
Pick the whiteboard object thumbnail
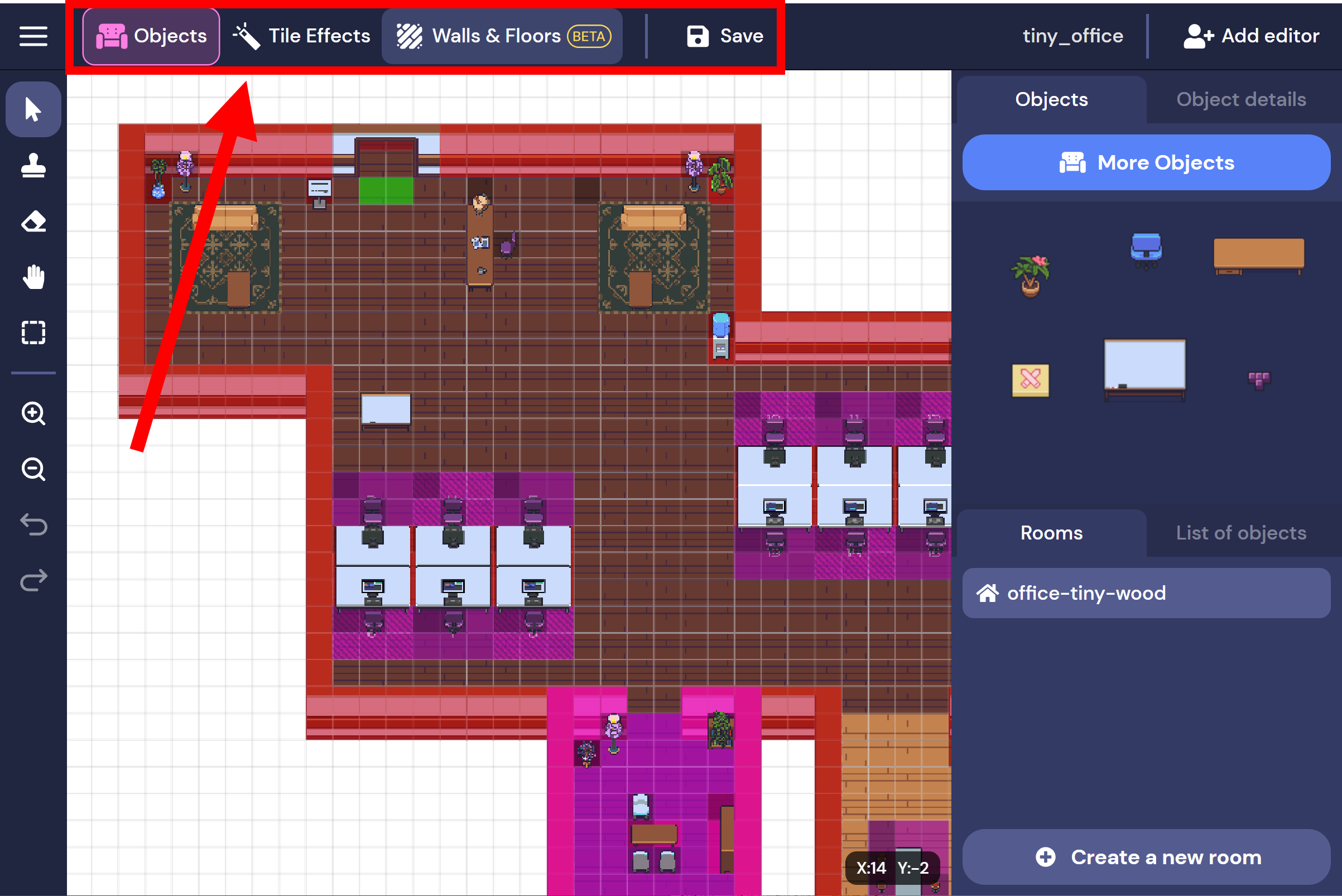tap(1144, 368)
